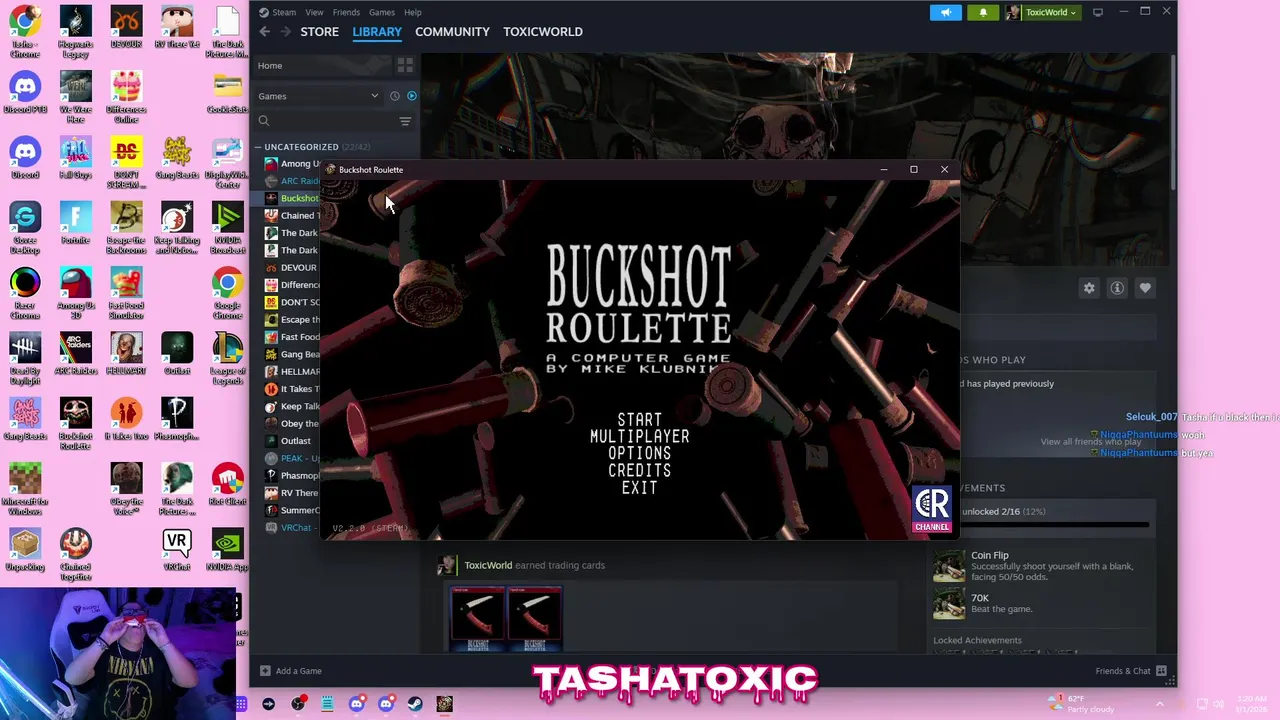The height and width of the screenshot is (720, 1280).
Task: Open the Help menu
Action: (413, 12)
